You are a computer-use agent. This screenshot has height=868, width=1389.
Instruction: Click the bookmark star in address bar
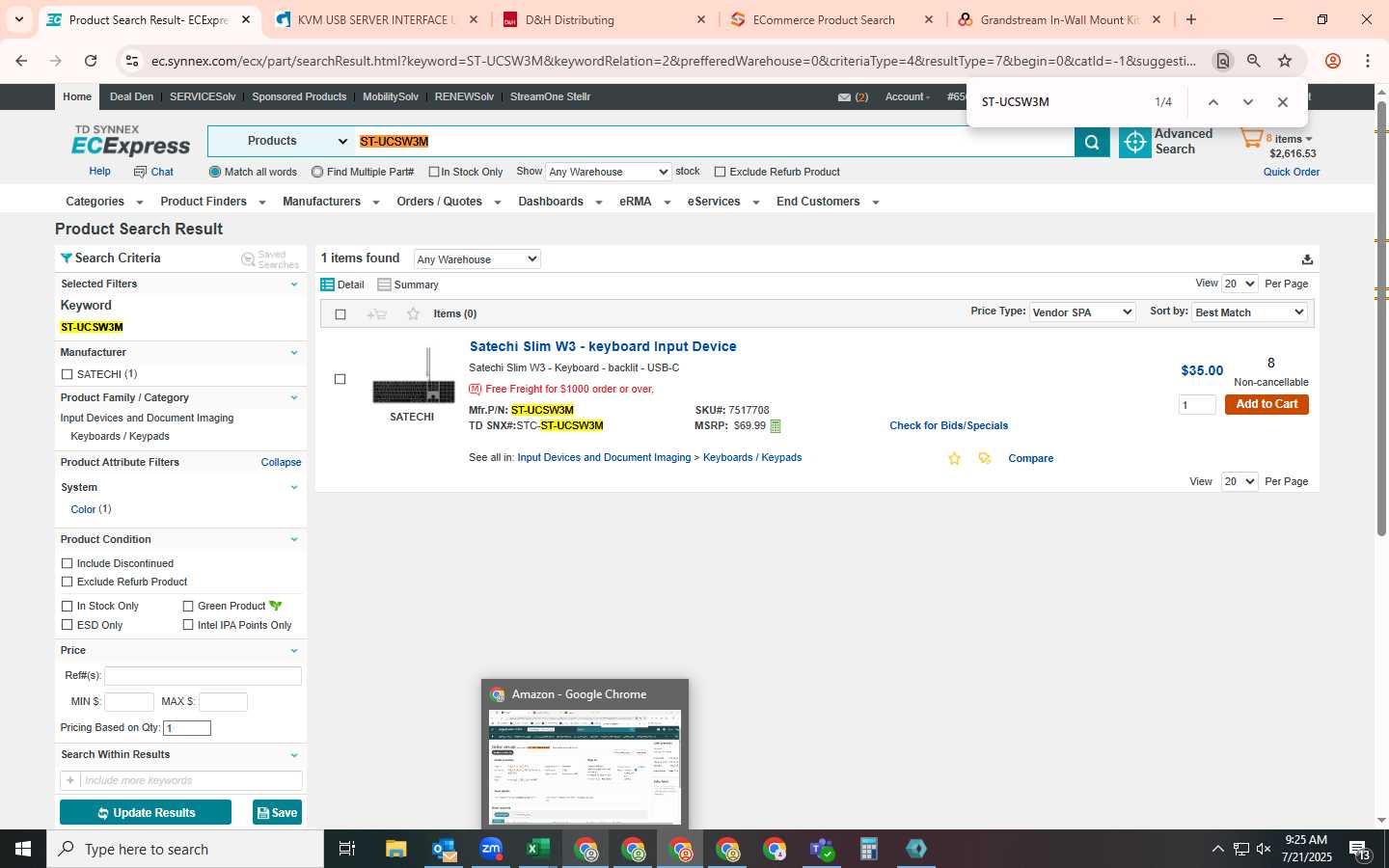pyautogui.click(x=1285, y=61)
